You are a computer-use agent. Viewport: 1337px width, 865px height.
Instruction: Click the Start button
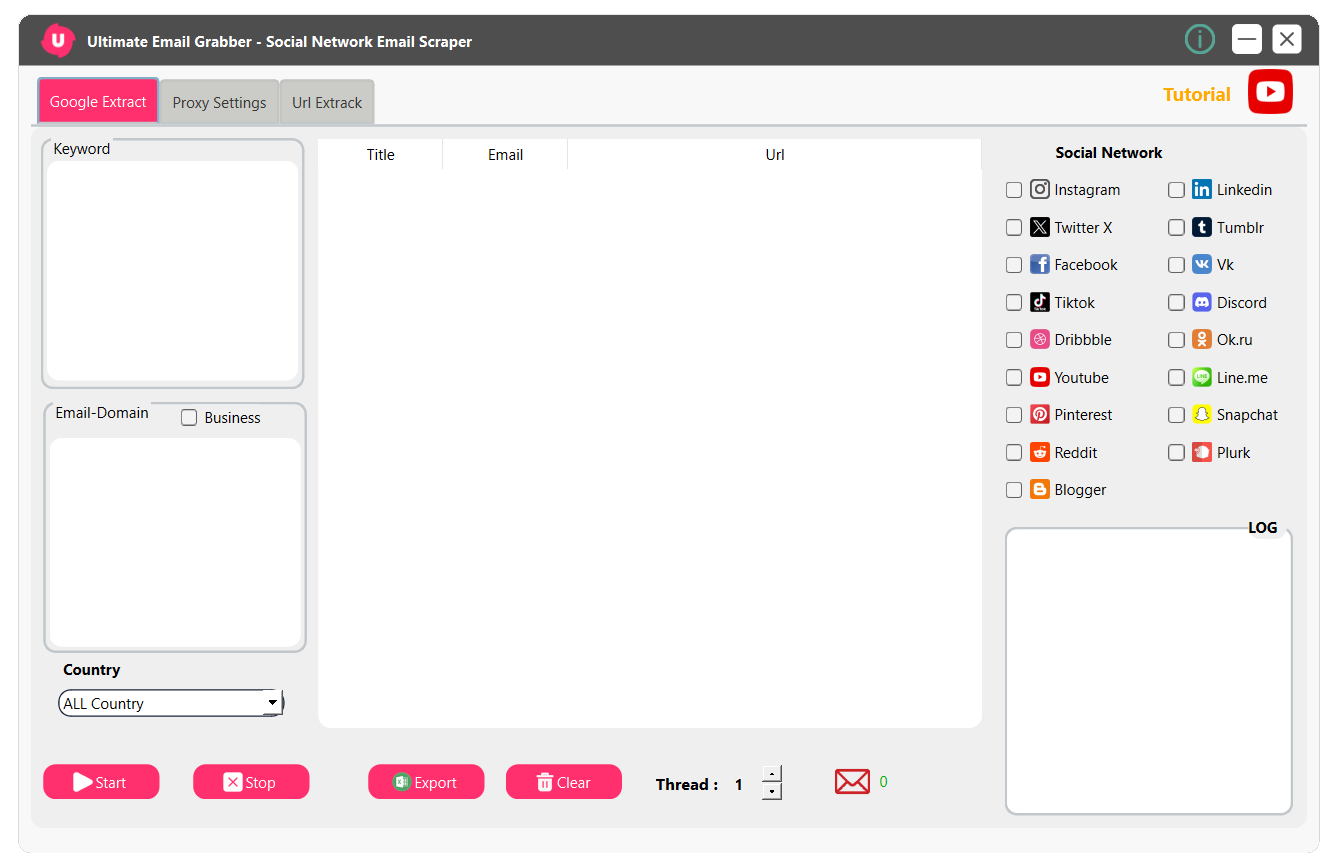coord(101,782)
